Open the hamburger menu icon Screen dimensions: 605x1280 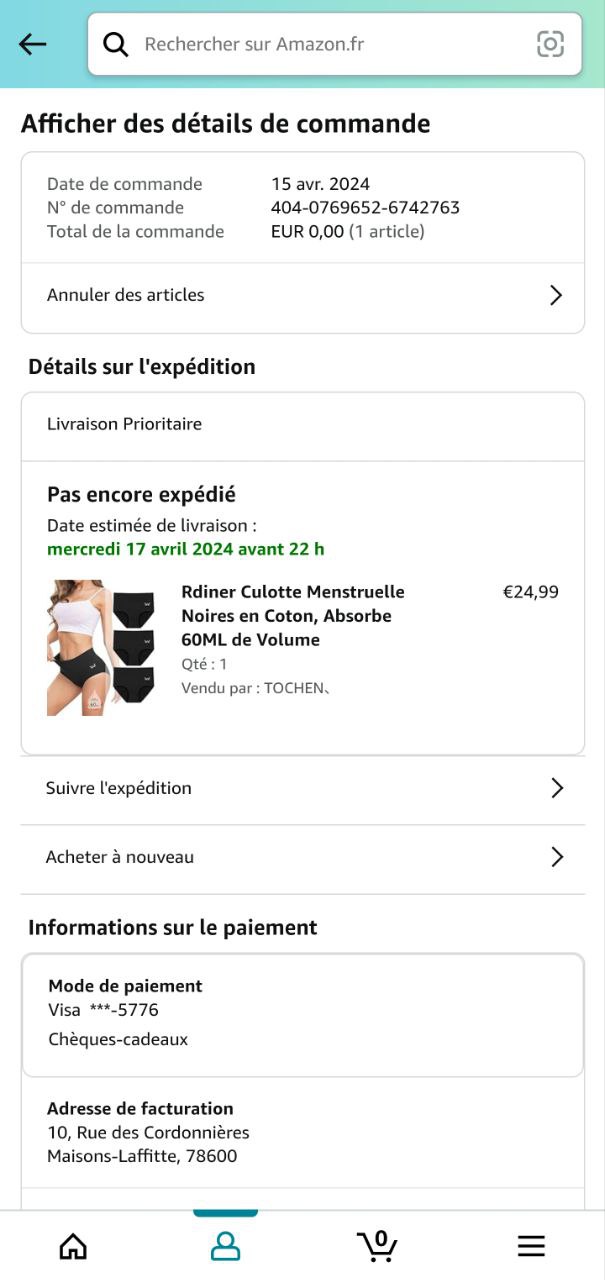tap(531, 1245)
